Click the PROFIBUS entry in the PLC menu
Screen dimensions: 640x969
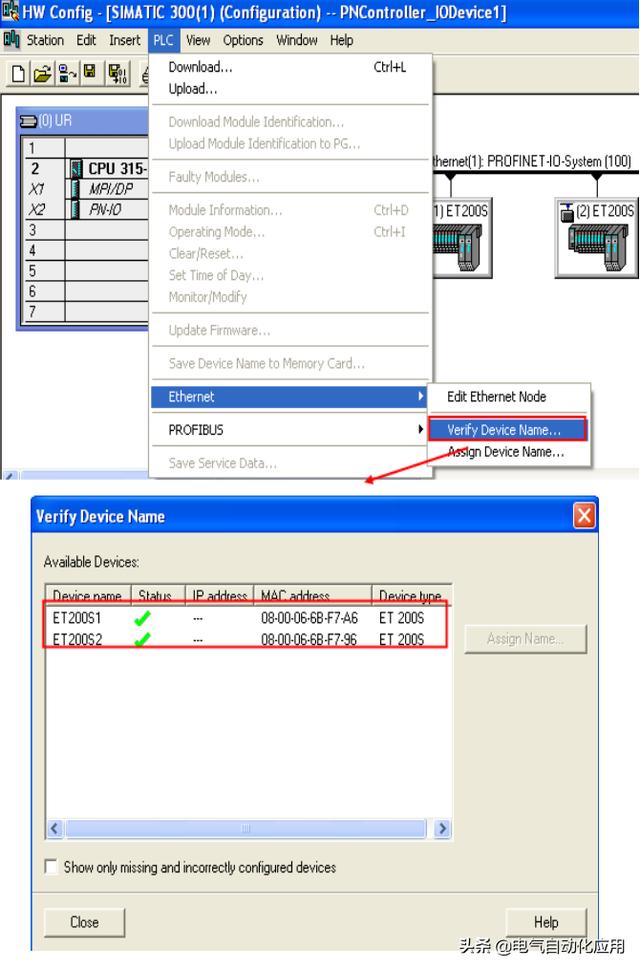290,429
